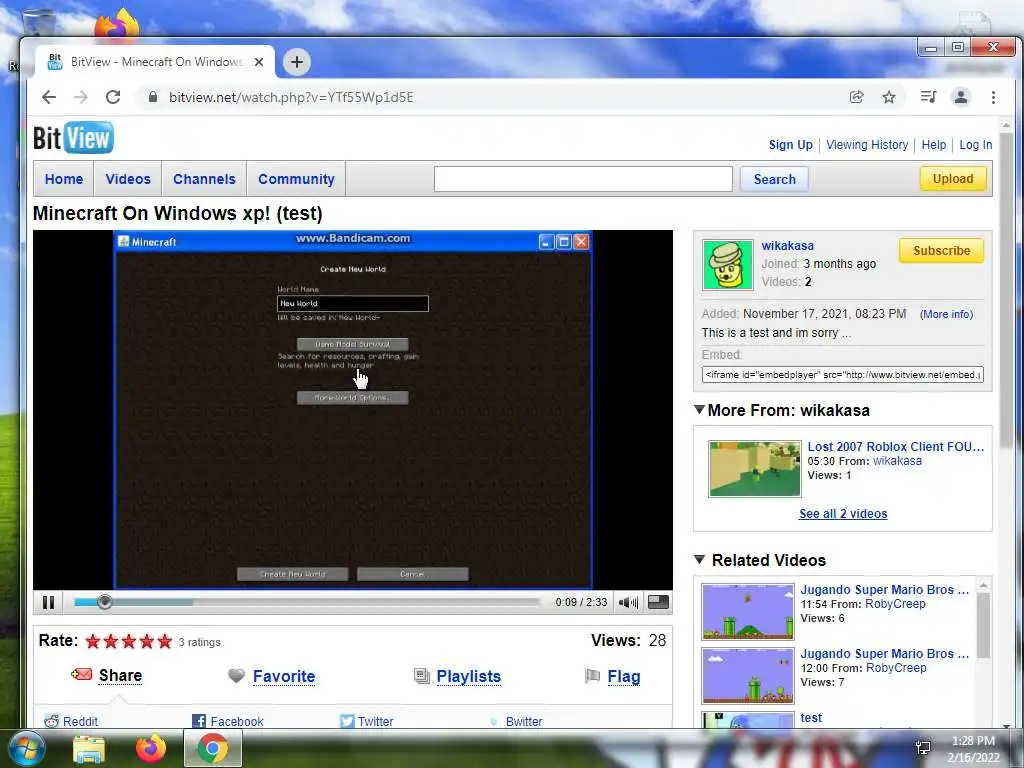Open the Flag tab link
The image size is (1024, 768).
(624, 677)
